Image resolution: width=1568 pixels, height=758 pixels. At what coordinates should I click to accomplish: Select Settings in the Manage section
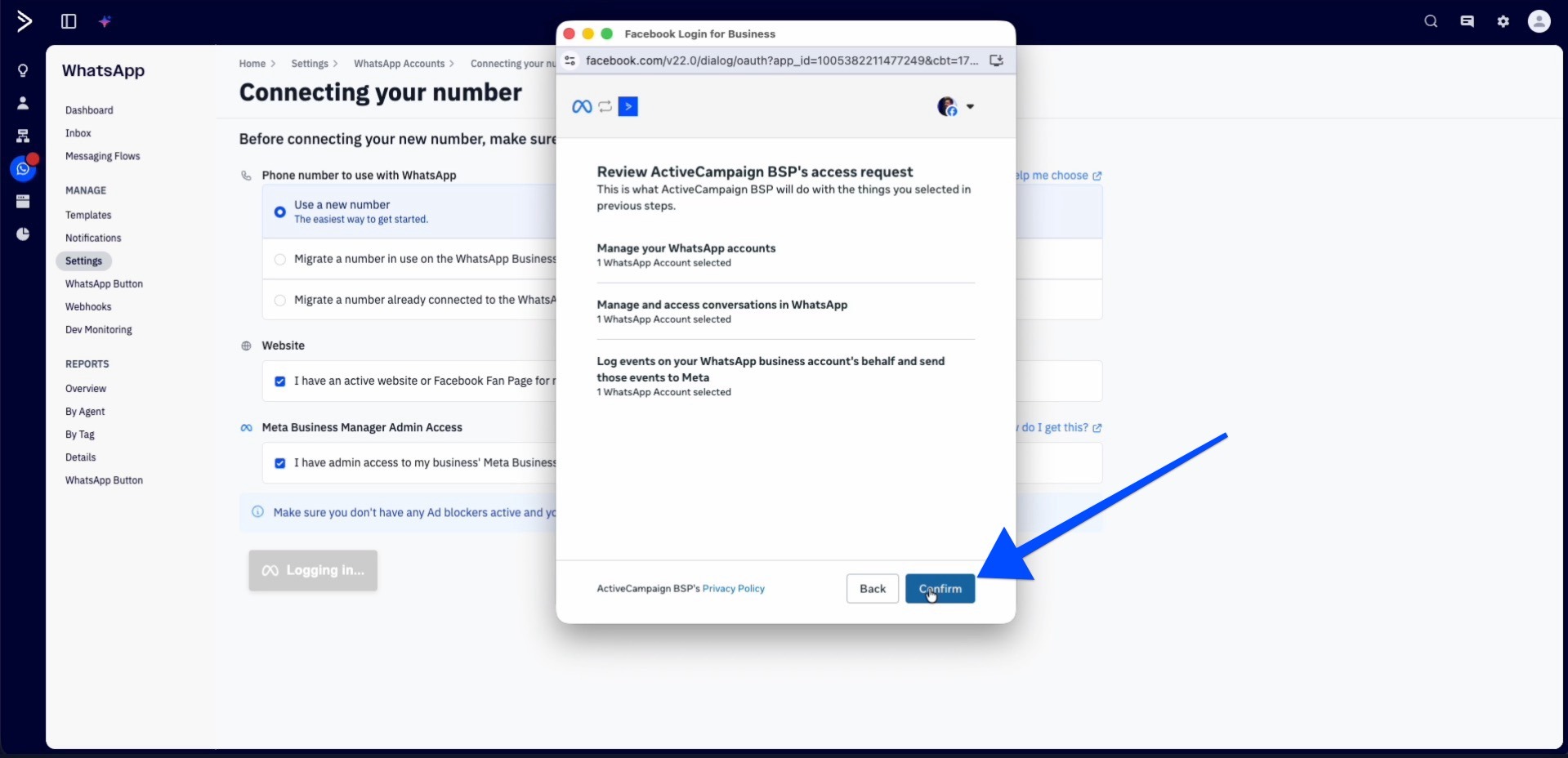pyautogui.click(x=84, y=261)
